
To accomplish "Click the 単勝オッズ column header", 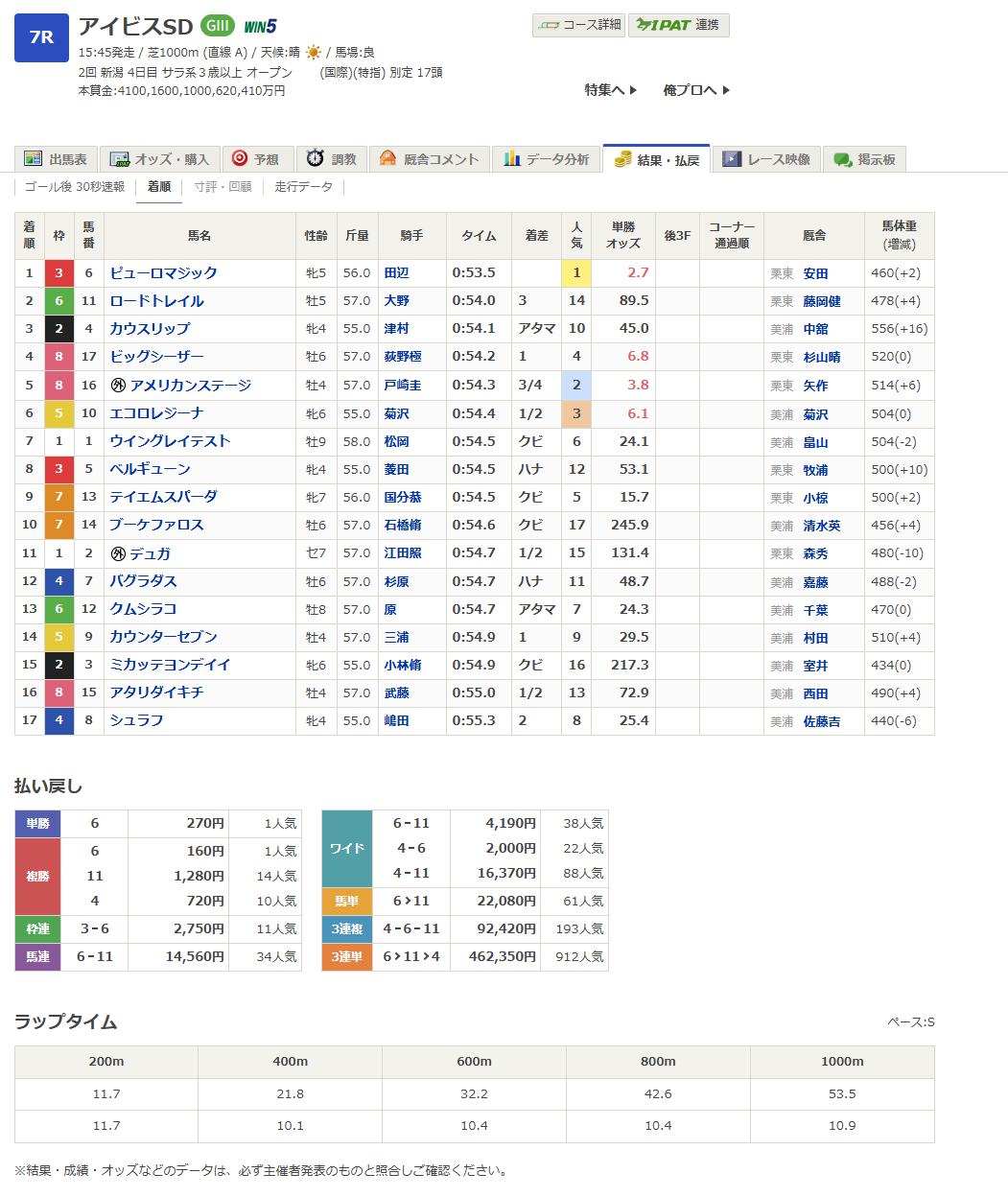I will pos(623,236).
